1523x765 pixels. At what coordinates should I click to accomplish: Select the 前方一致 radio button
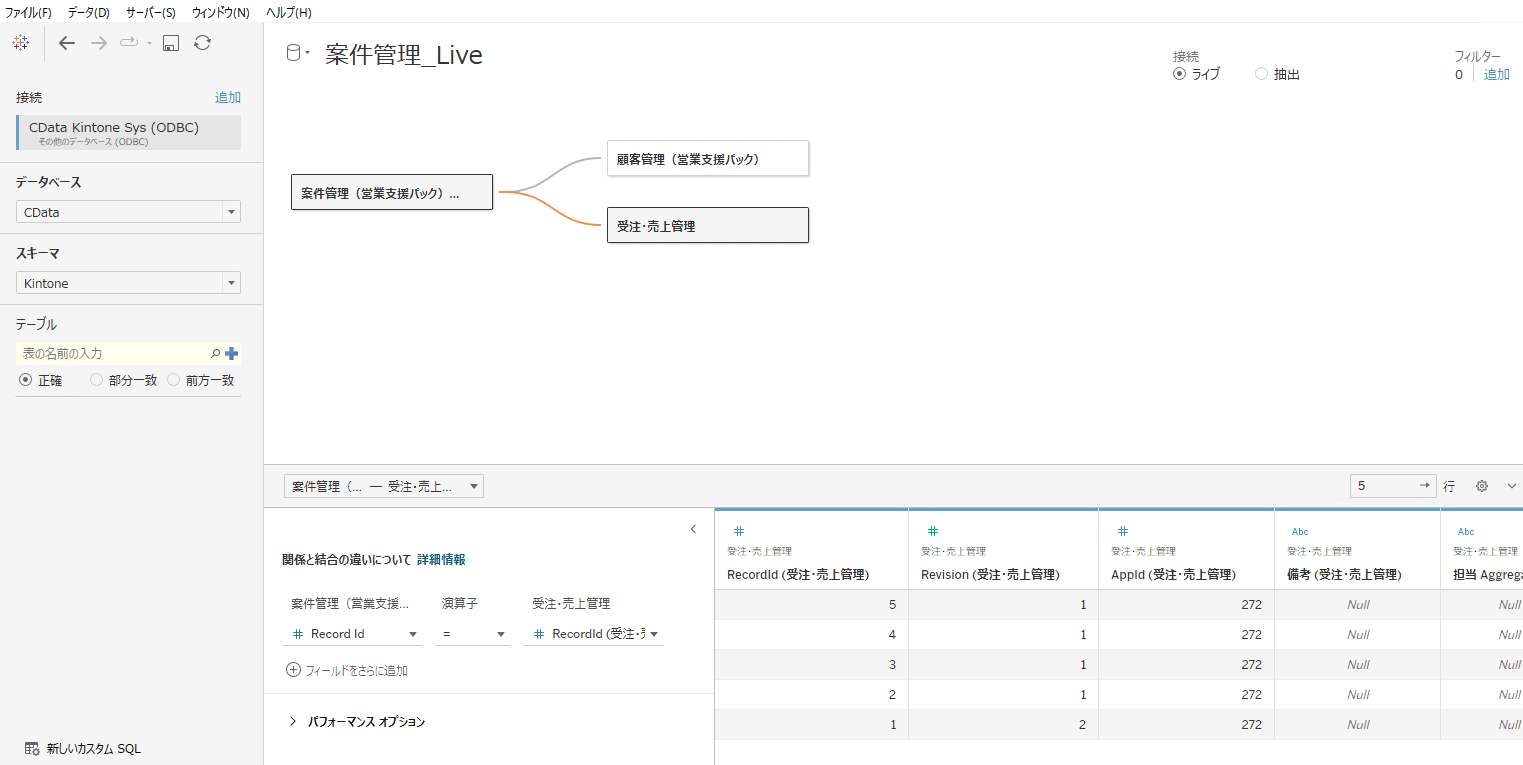click(x=174, y=380)
